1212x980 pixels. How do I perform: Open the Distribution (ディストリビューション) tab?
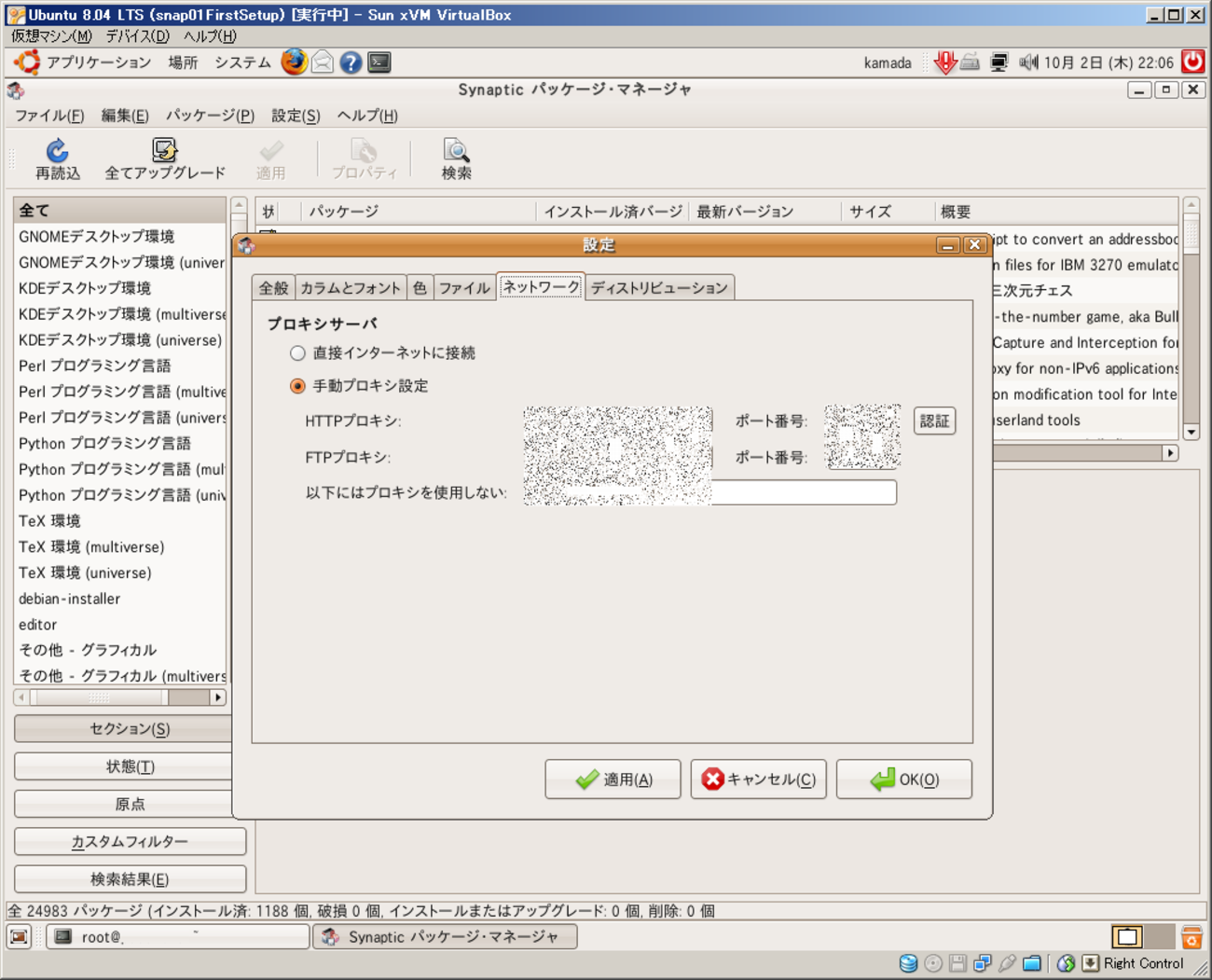coord(659,288)
